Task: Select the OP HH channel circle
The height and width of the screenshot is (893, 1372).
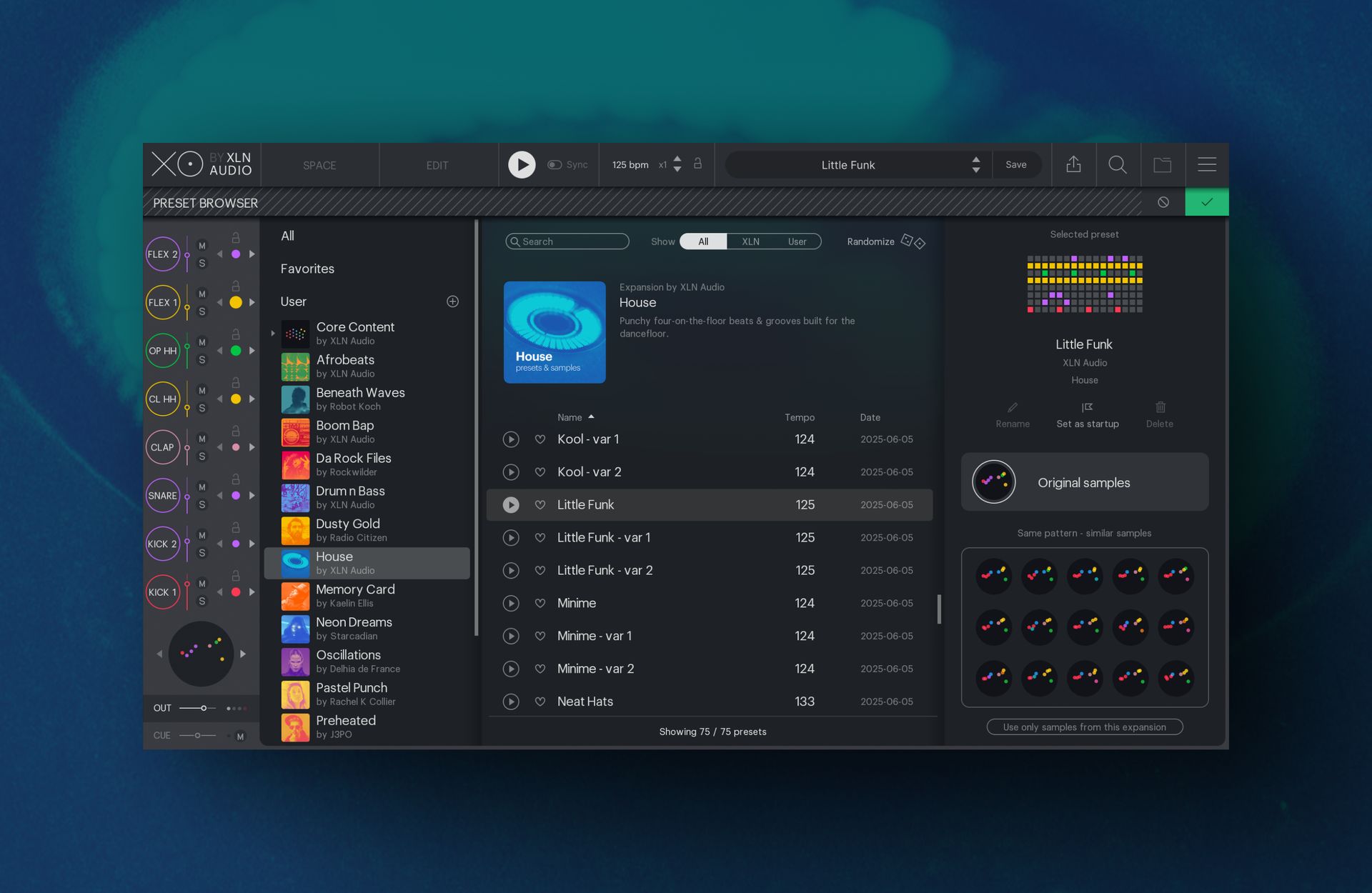Action: tap(163, 351)
